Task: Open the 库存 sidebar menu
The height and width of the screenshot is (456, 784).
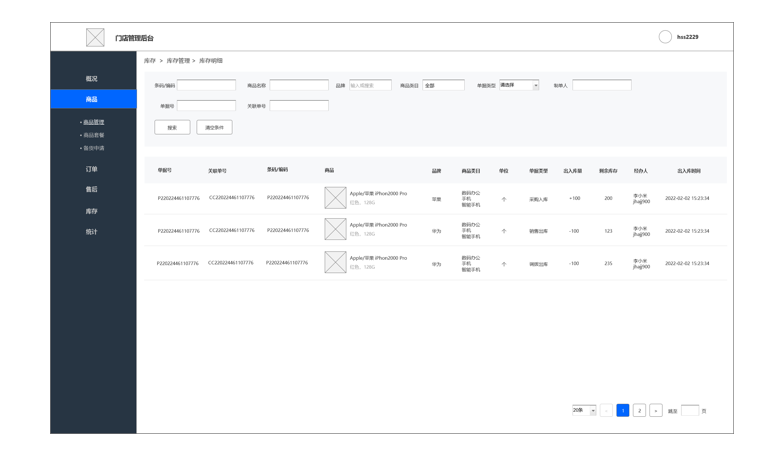Action: (92, 211)
